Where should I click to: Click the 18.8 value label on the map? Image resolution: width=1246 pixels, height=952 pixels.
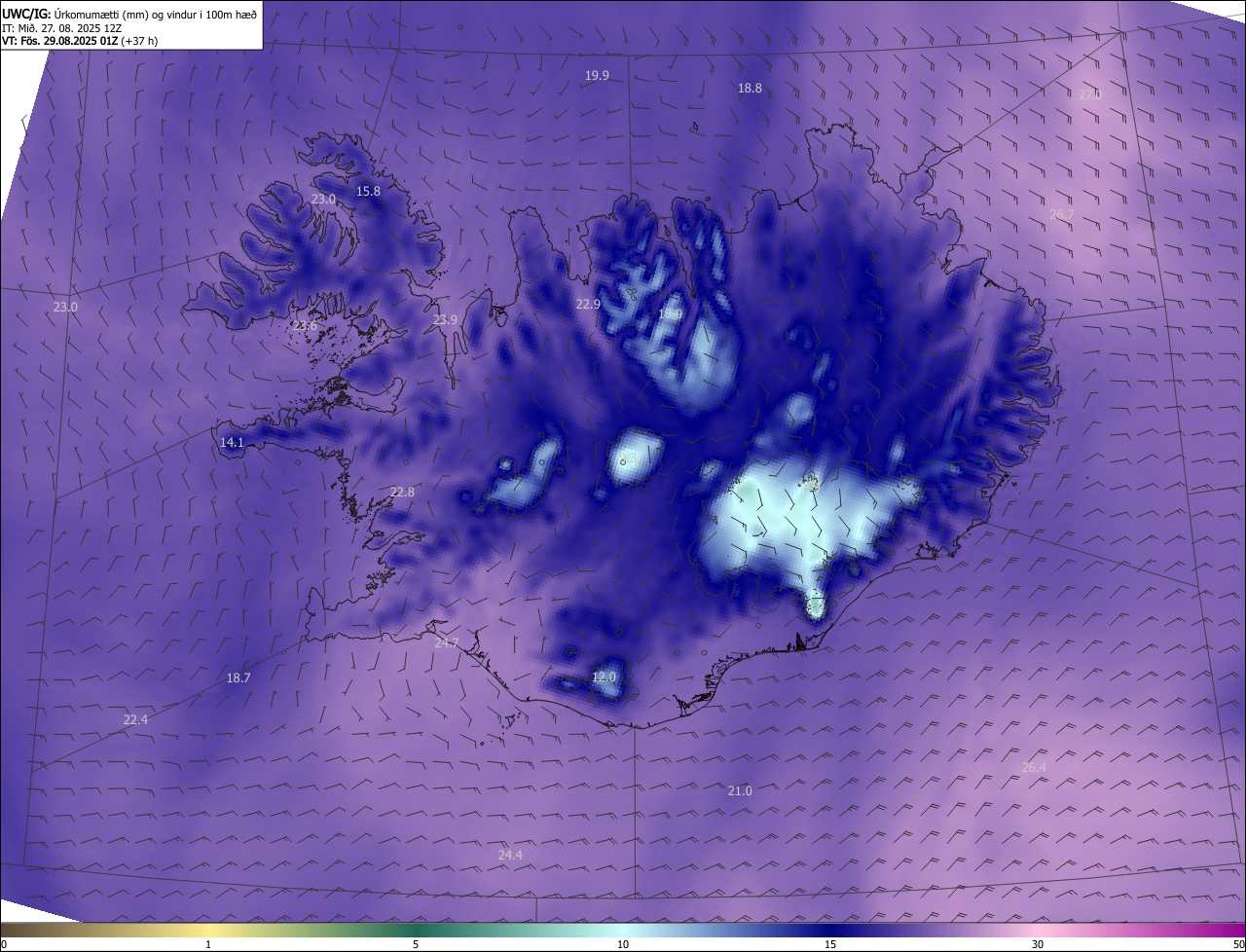pyautogui.click(x=750, y=89)
